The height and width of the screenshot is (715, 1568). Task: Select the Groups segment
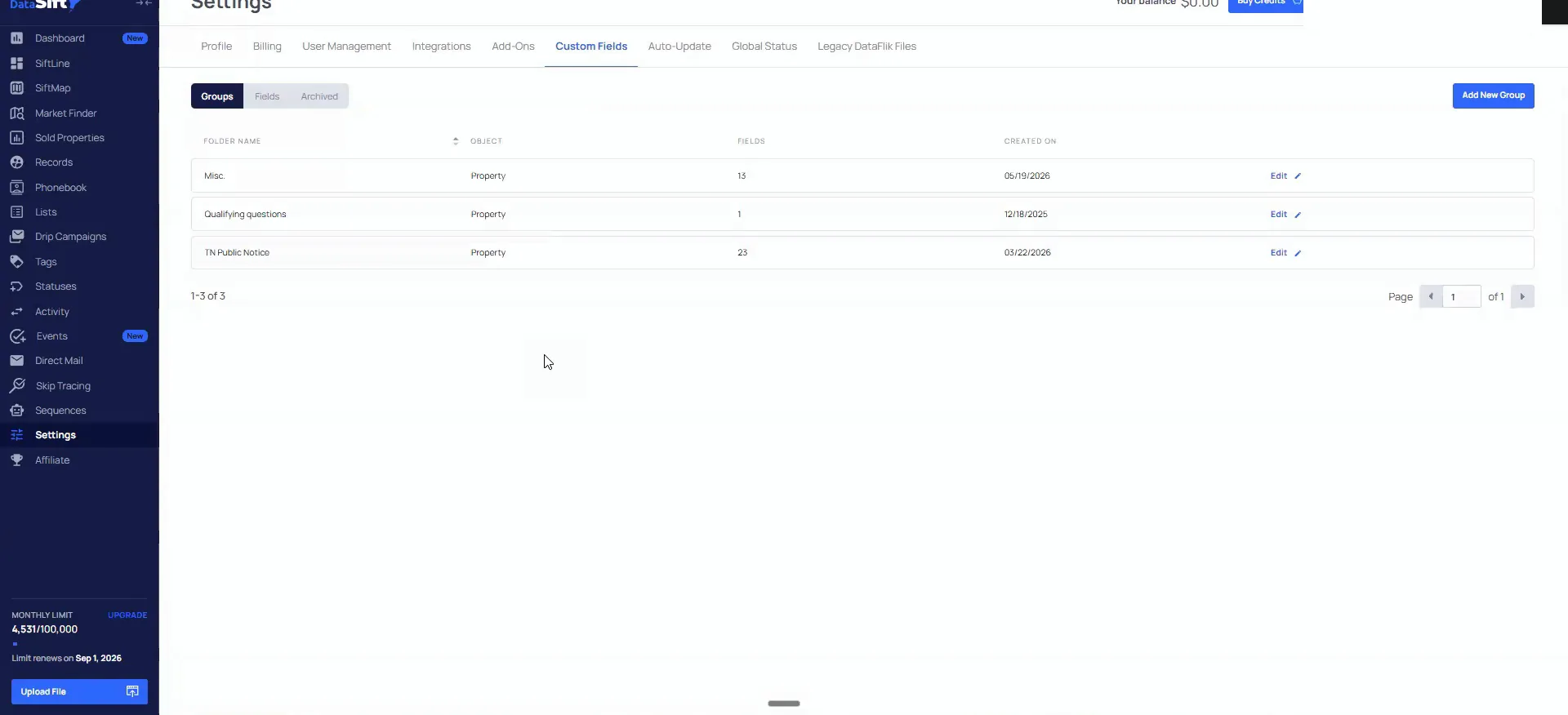pos(217,96)
